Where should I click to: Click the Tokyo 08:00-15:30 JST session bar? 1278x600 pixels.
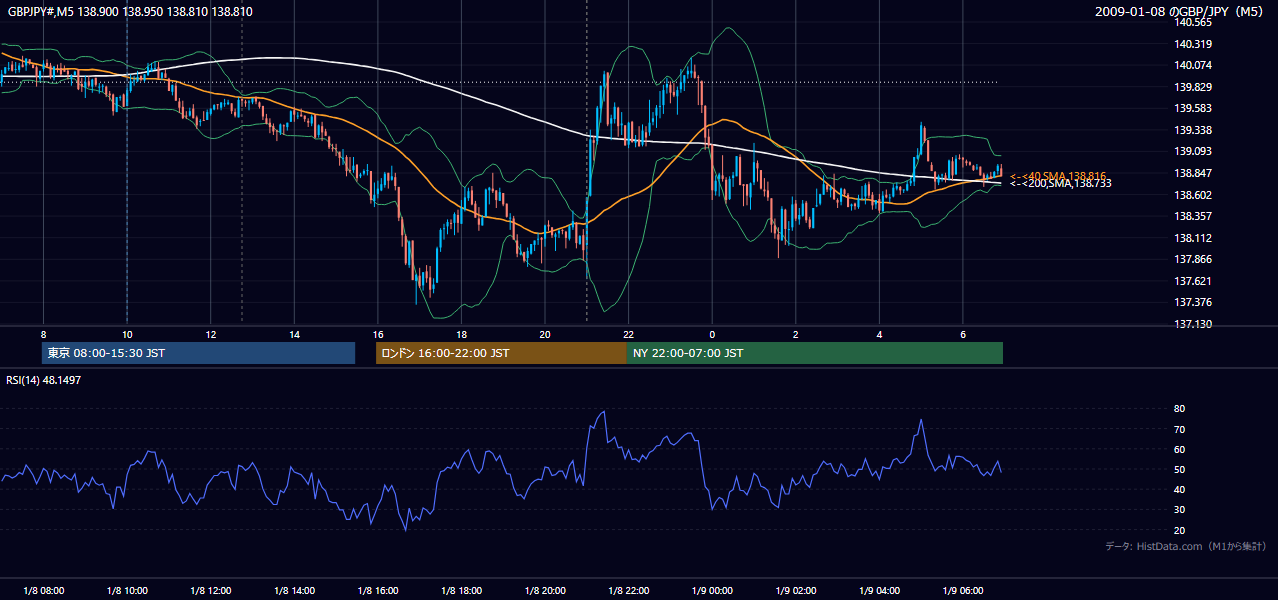(x=198, y=353)
